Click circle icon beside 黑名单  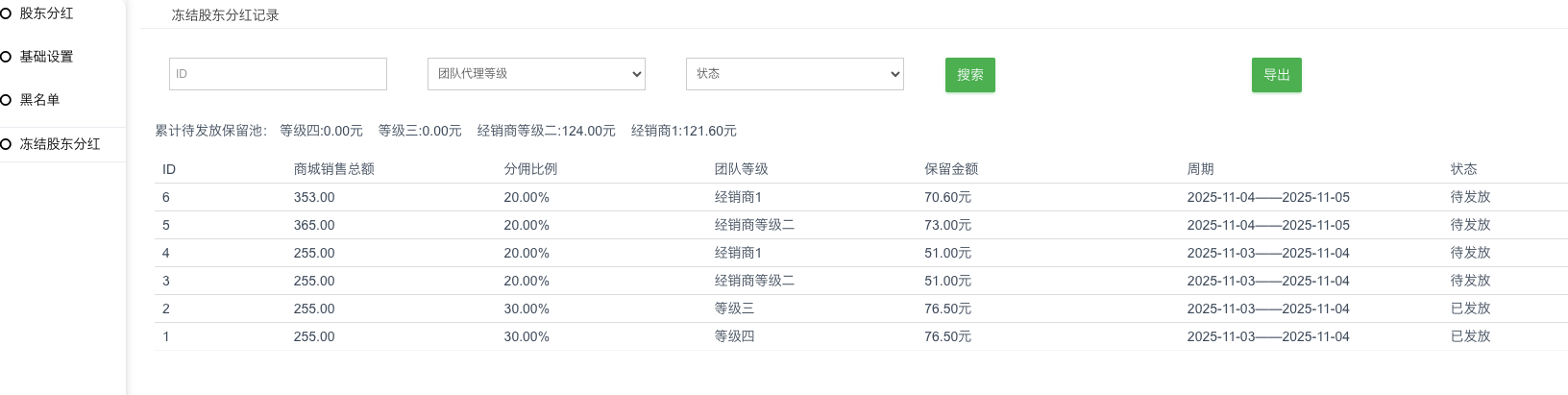(6, 100)
